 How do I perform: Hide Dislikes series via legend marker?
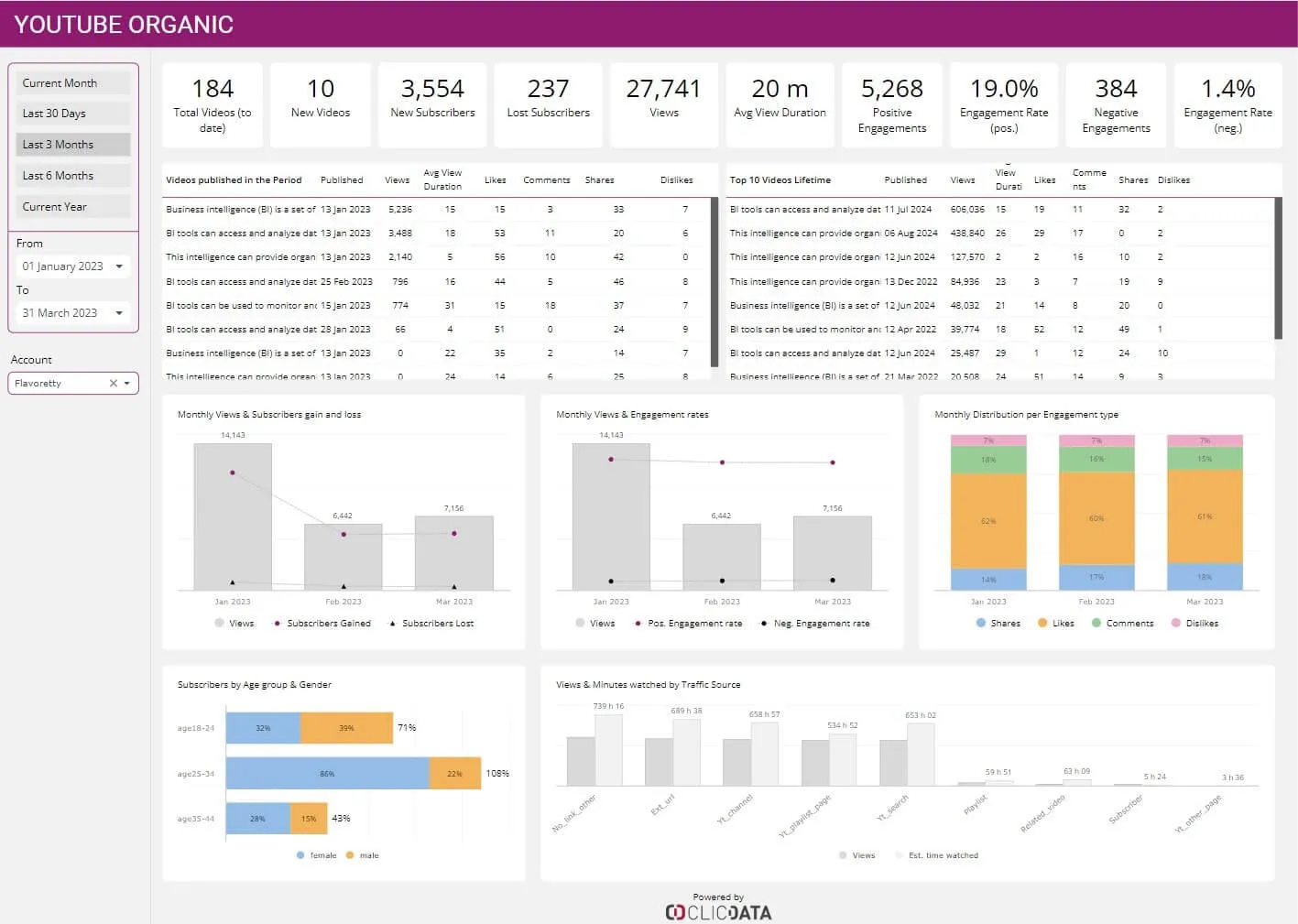click(x=1176, y=623)
